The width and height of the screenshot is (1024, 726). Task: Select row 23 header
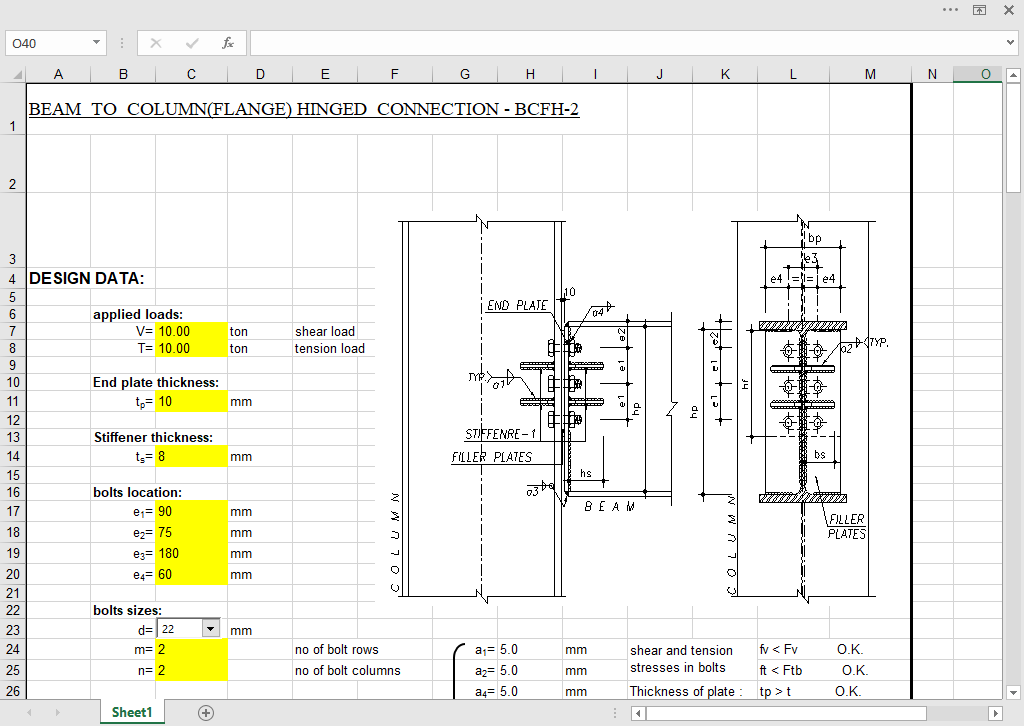13,630
